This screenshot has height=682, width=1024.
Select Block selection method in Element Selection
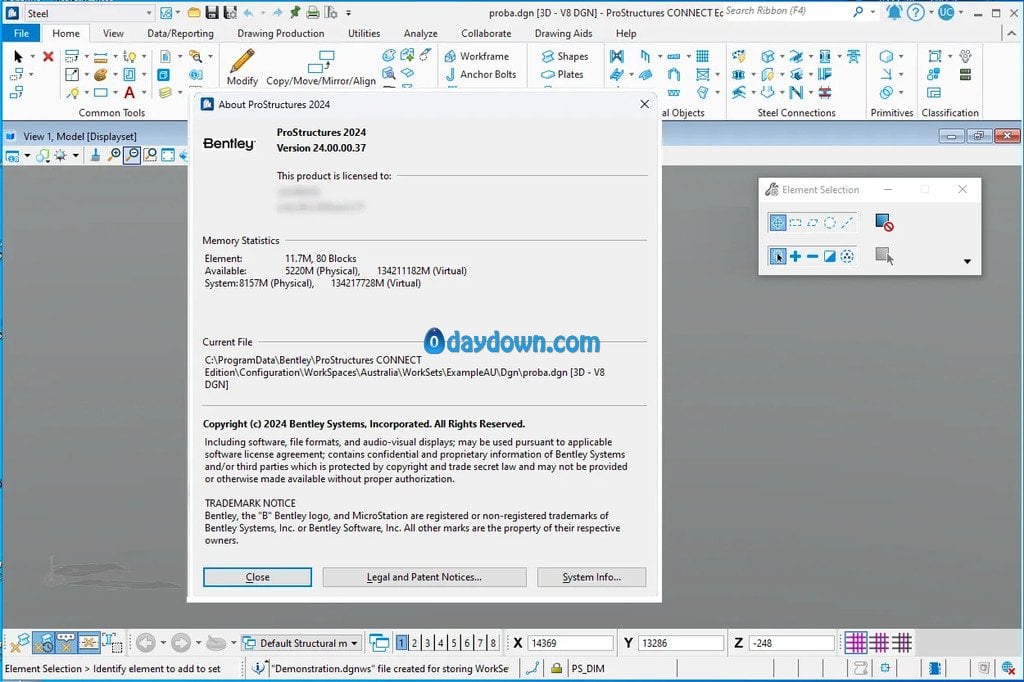[x=795, y=223]
